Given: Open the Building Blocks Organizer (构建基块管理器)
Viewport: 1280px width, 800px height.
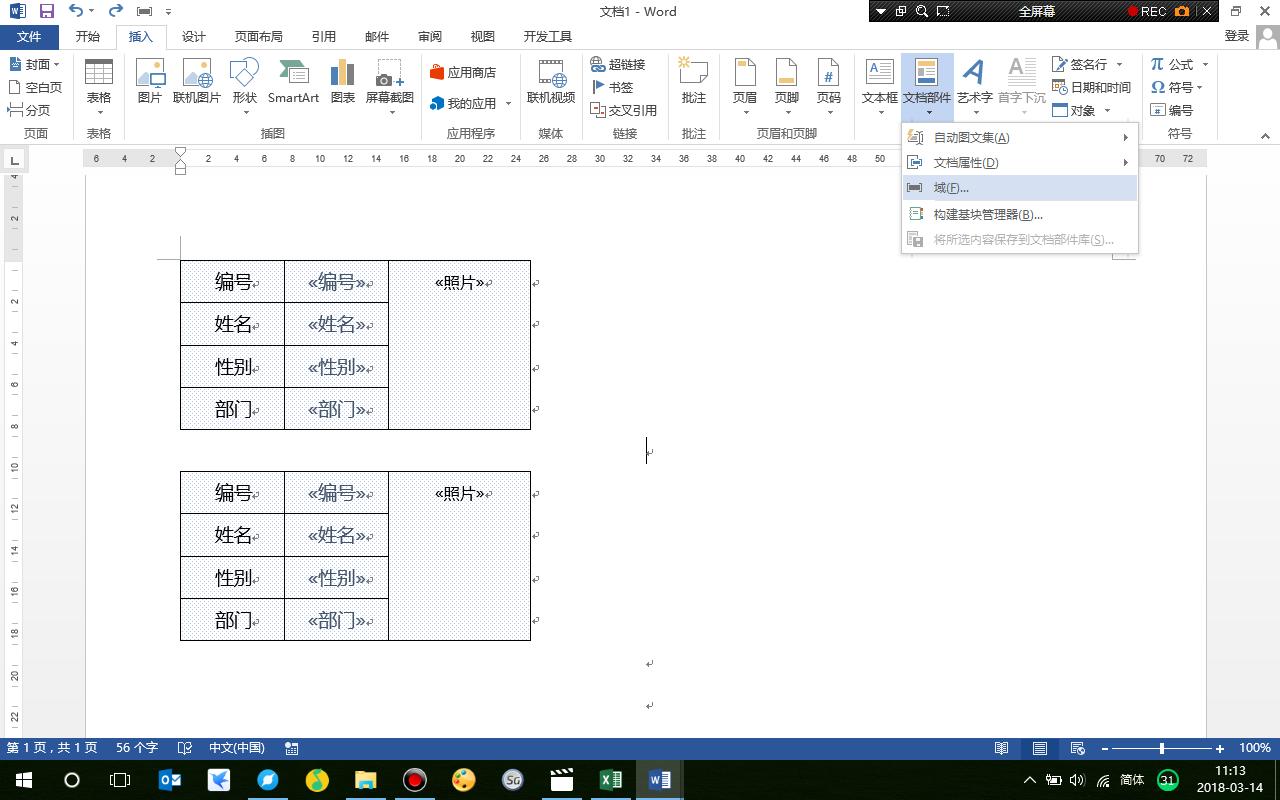Looking at the screenshot, I should point(990,214).
